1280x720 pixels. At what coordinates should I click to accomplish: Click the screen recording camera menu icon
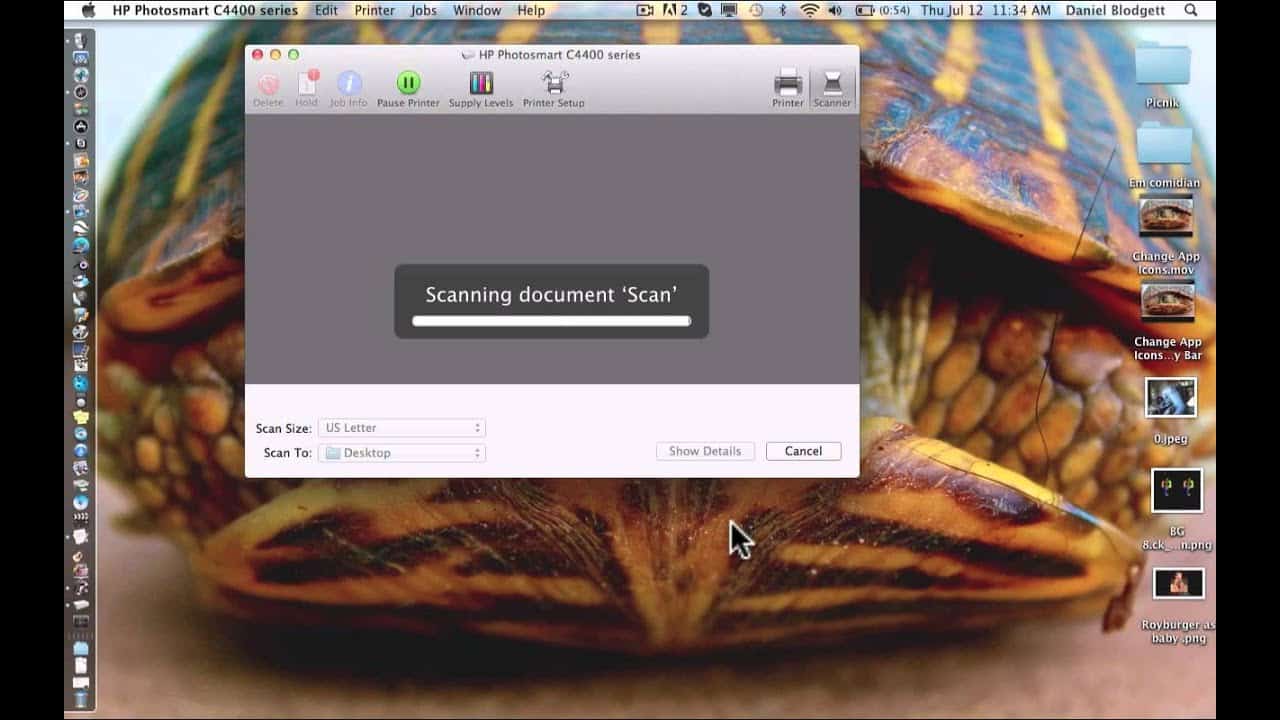(x=645, y=10)
